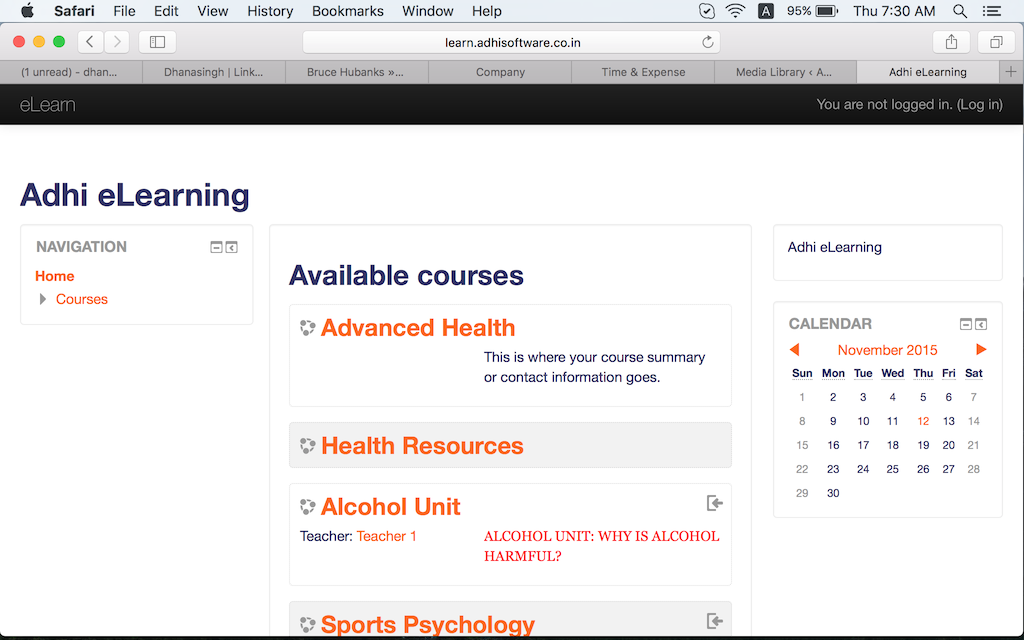Go to Home in Navigation block

pyautogui.click(x=54, y=276)
